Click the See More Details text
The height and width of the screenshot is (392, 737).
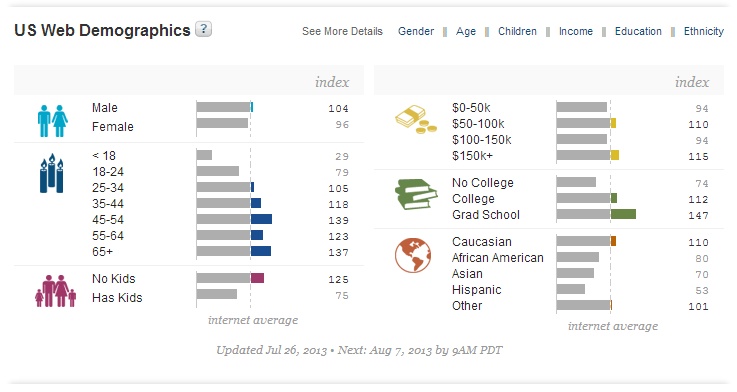pos(342,31)
